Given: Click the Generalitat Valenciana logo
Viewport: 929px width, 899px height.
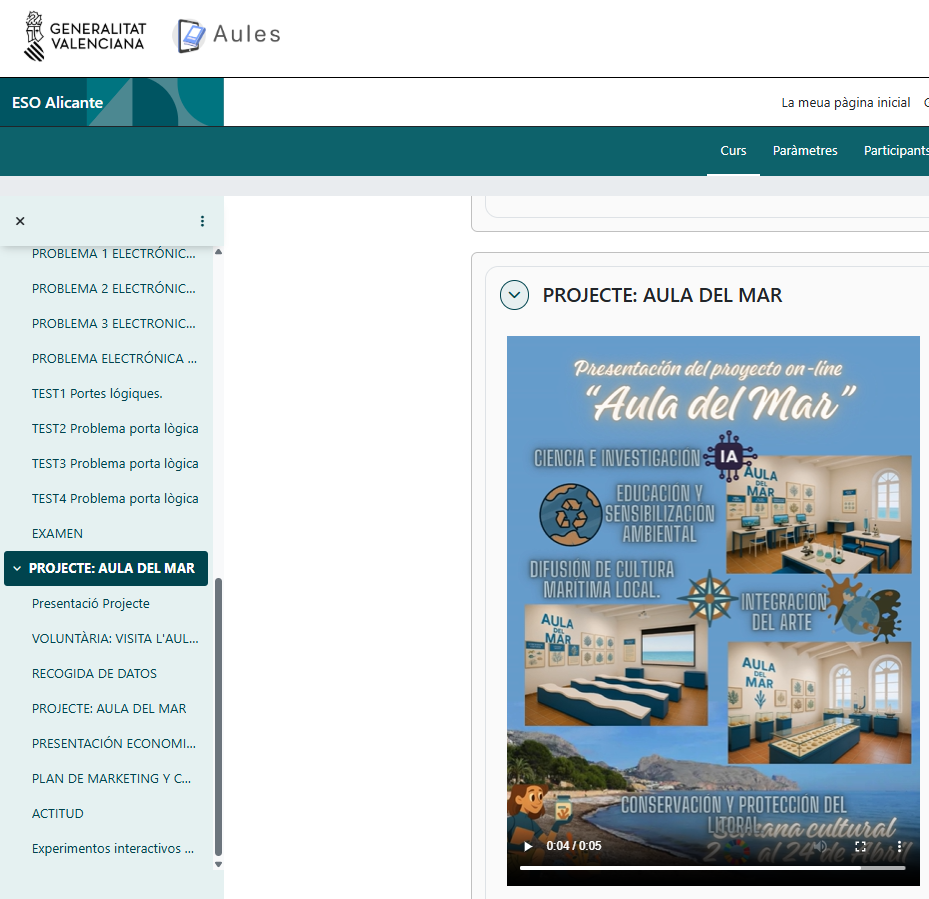Looking at the screenshot, I should pyautogui.click(x=84, y=36).
